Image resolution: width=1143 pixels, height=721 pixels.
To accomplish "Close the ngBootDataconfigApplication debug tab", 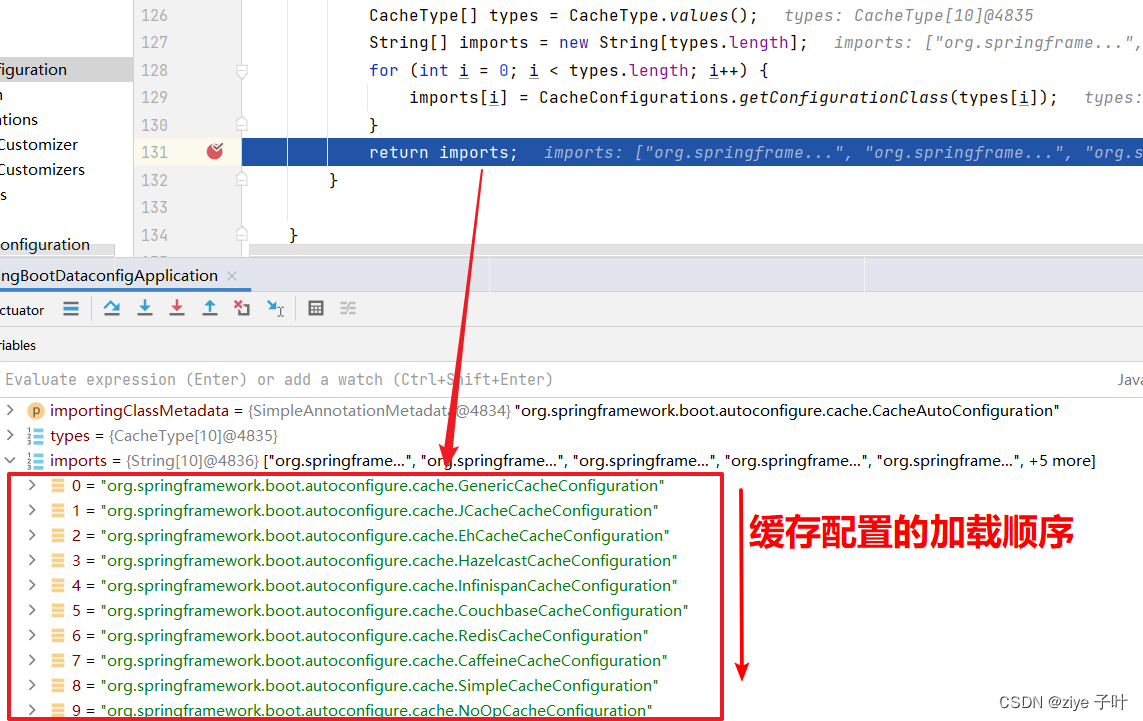I will click(232, 276).
